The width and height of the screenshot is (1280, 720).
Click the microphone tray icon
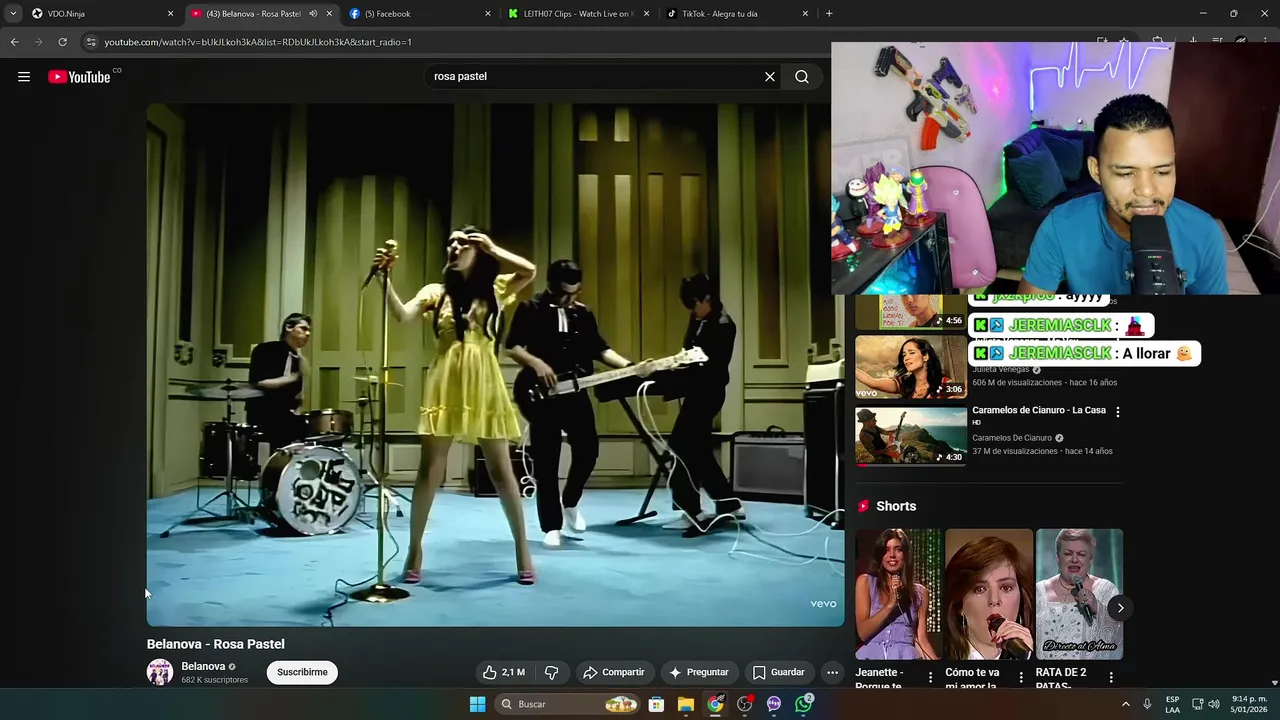tap(1147, 704)
